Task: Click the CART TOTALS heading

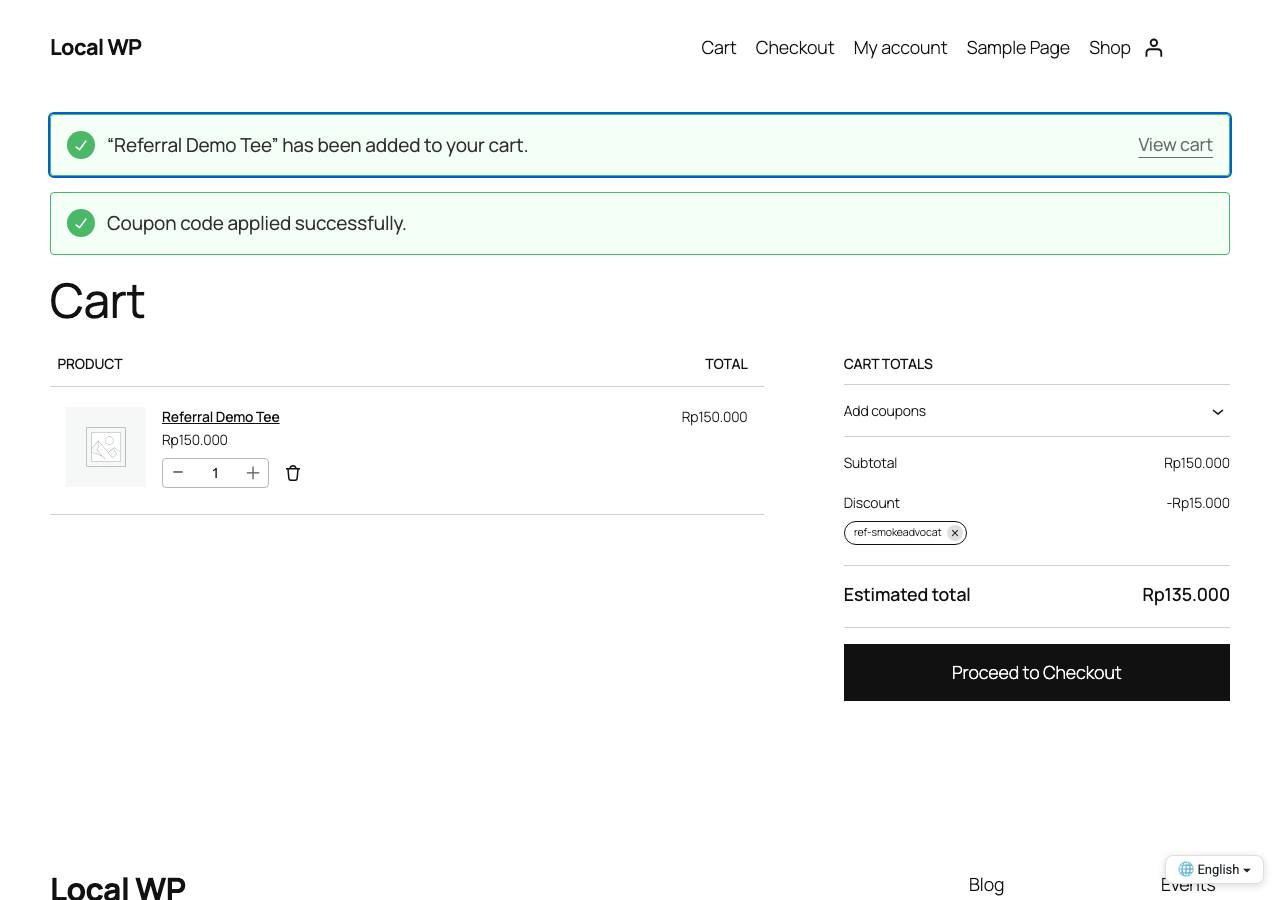Action: pos(888,364)
